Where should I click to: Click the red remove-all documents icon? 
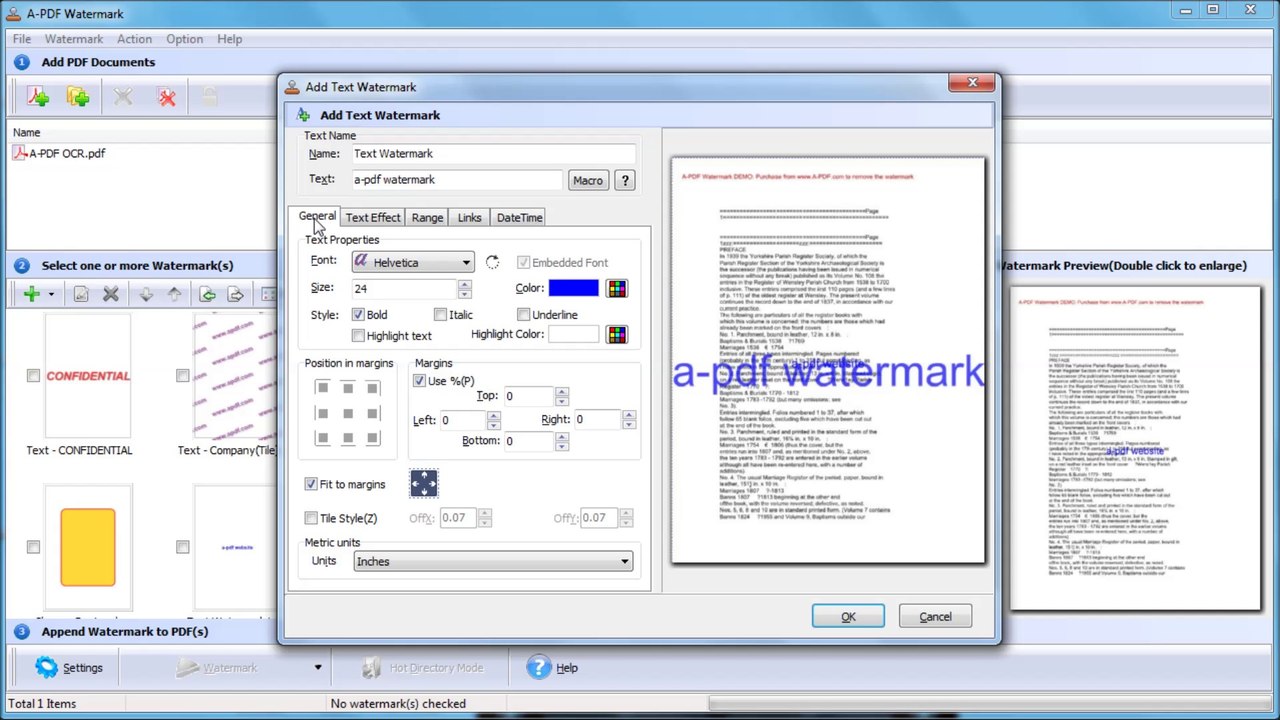[167, 97]
